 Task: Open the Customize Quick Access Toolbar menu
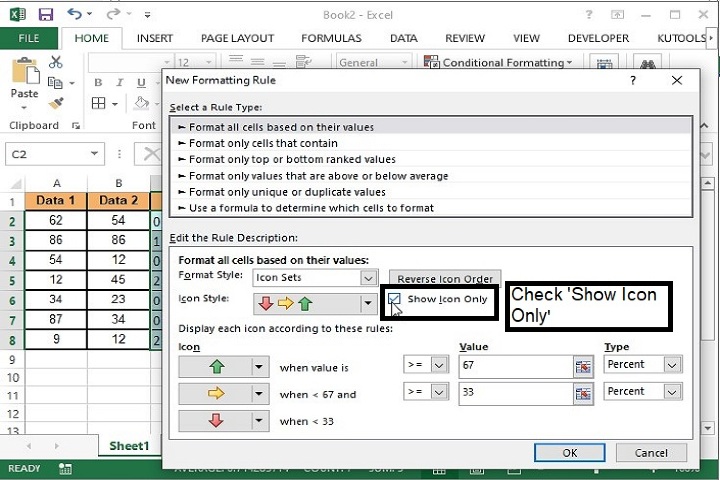[x=147, y=15]
